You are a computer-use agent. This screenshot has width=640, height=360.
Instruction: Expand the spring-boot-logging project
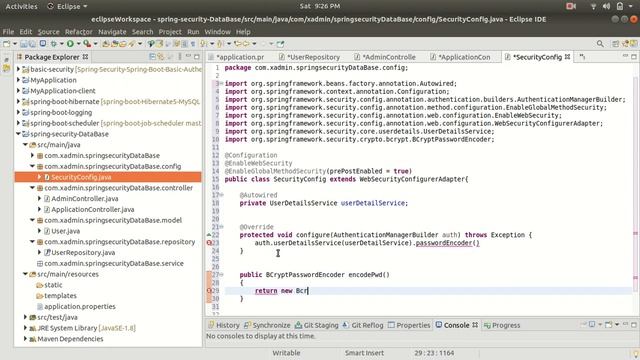click(18, 112)
